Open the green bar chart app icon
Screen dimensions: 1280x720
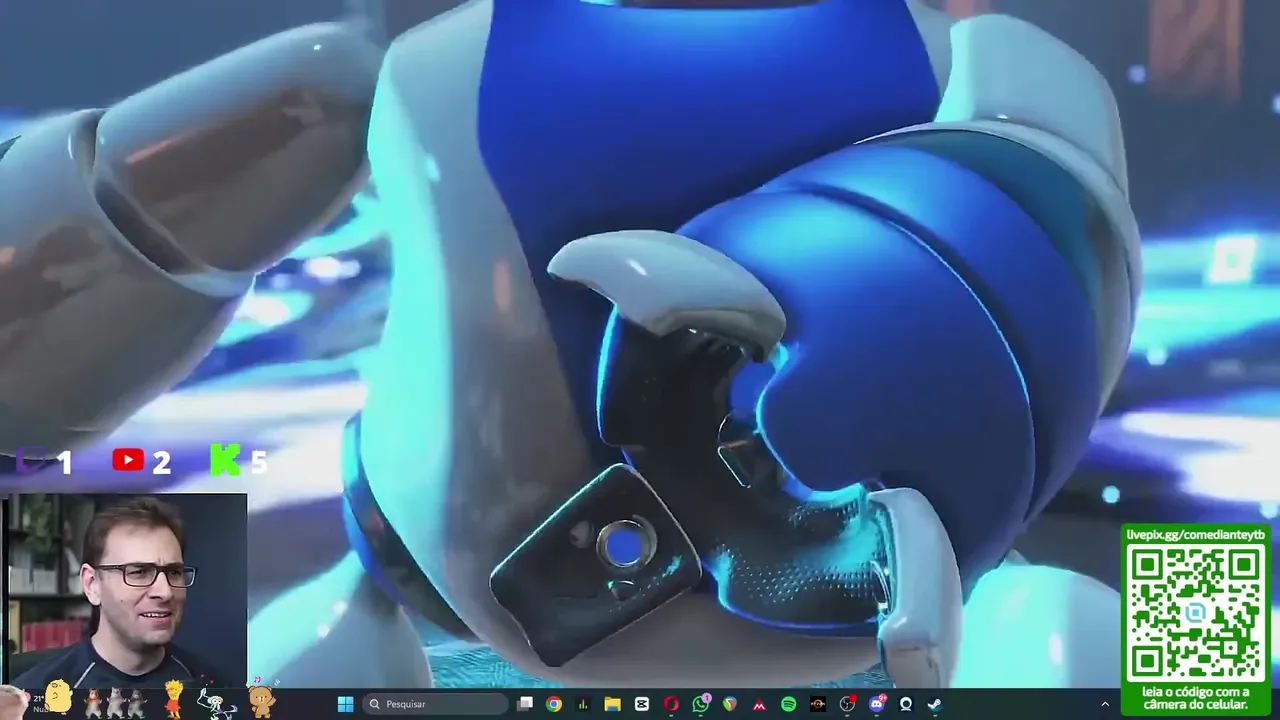[x=583, y=704]
